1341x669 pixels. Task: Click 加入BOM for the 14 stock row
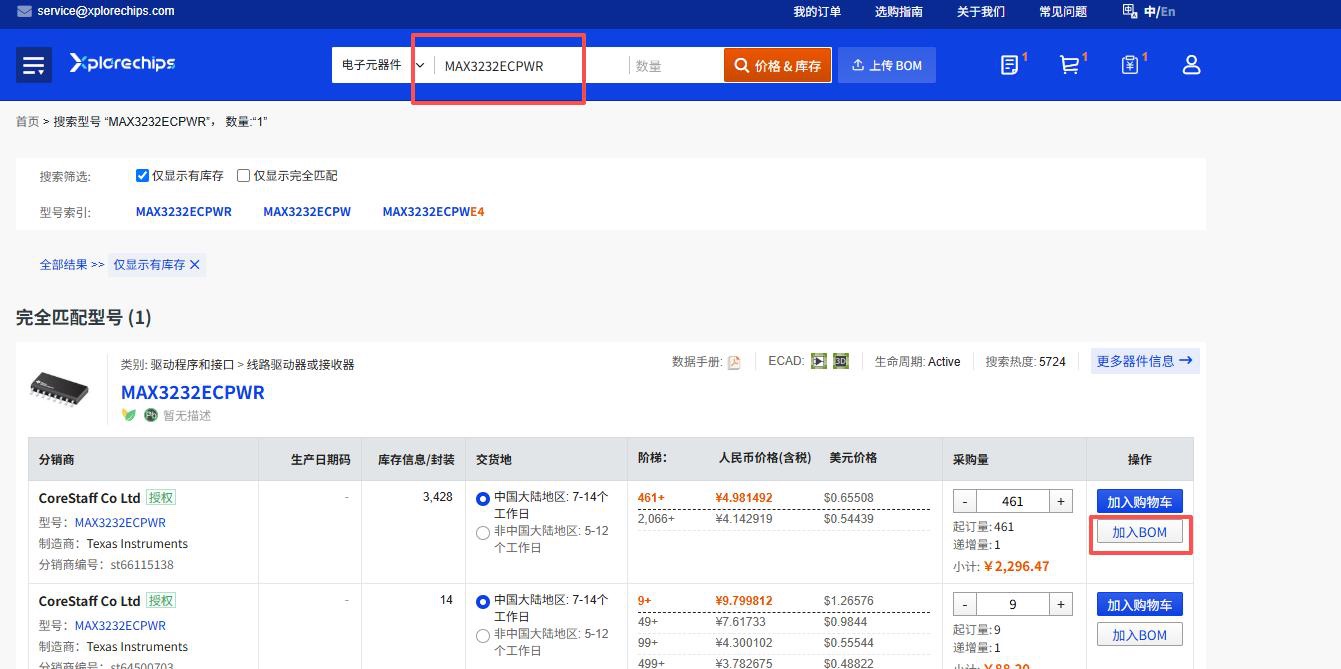[x=1139, y=635]
